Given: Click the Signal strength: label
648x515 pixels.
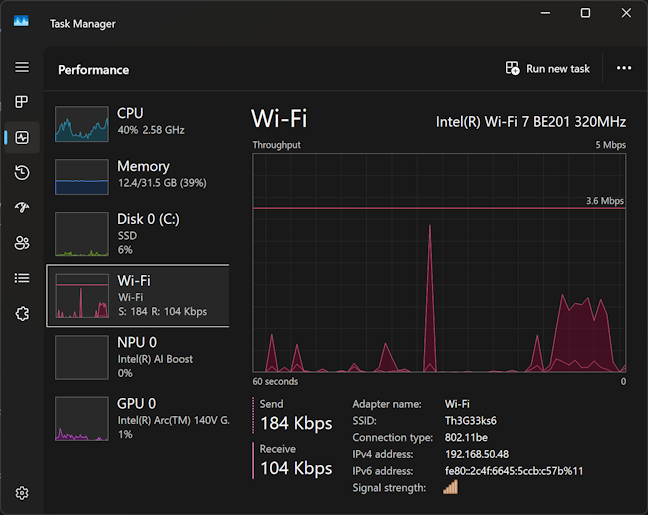Looking at the screenshot, I should (x=389, y=488).
